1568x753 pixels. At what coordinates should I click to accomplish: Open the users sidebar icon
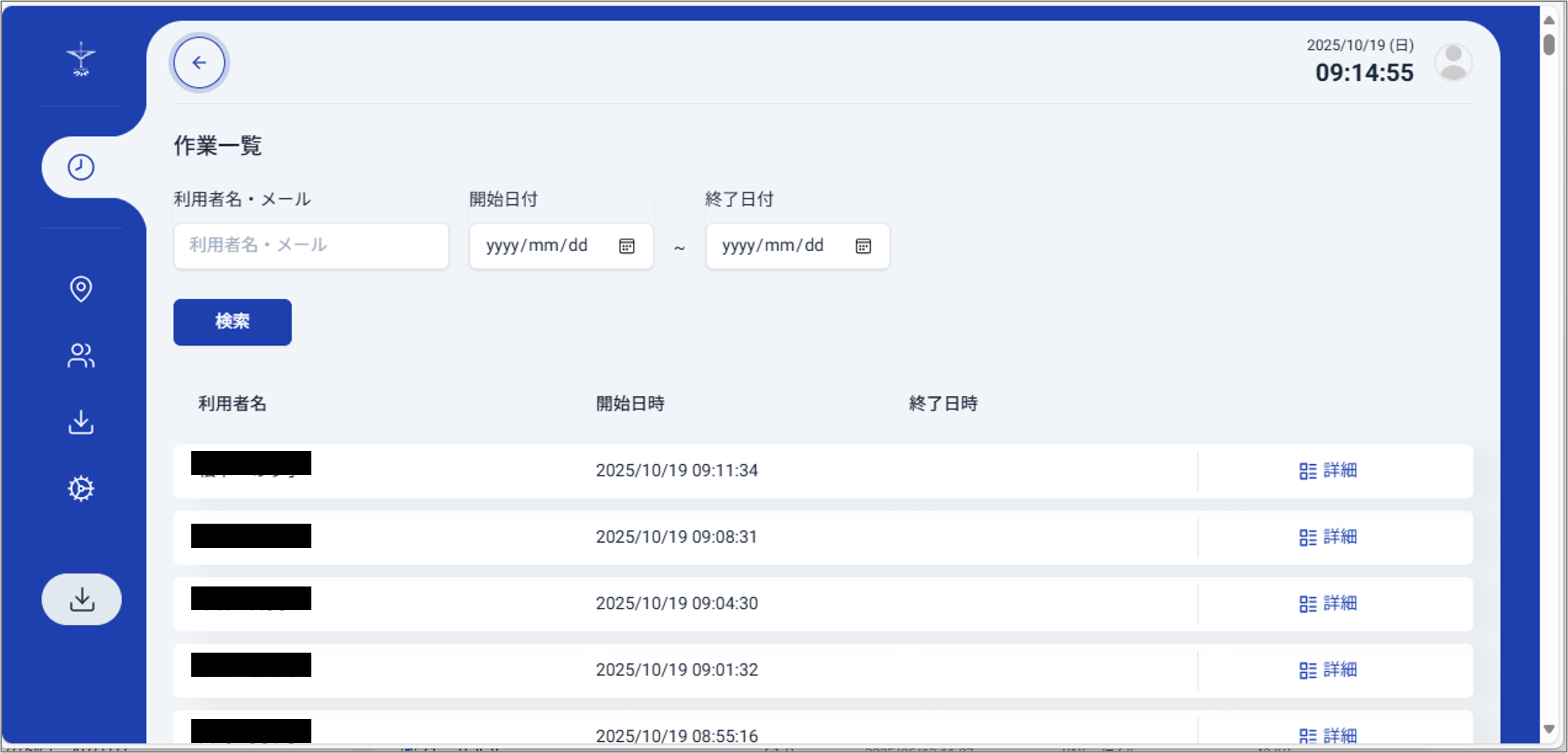tap(81, 356)
